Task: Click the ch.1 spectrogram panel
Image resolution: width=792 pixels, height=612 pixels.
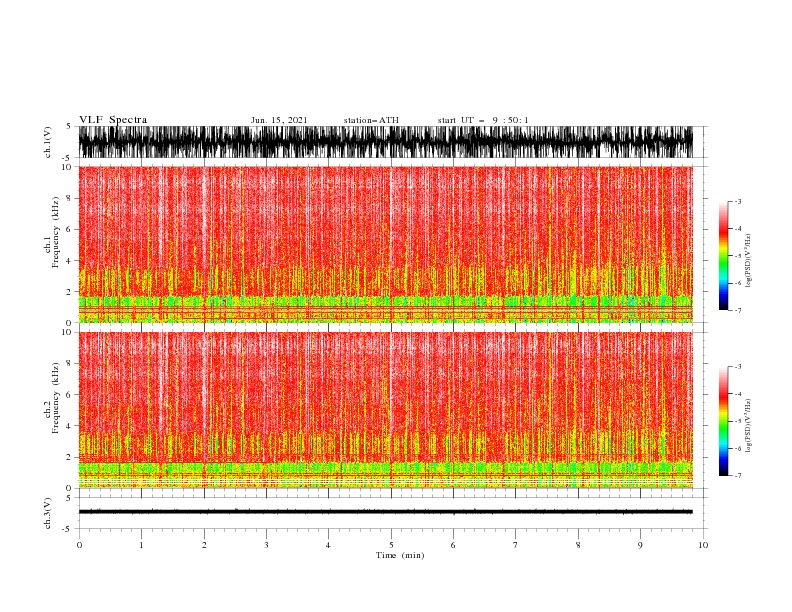Action: point(386,244)
